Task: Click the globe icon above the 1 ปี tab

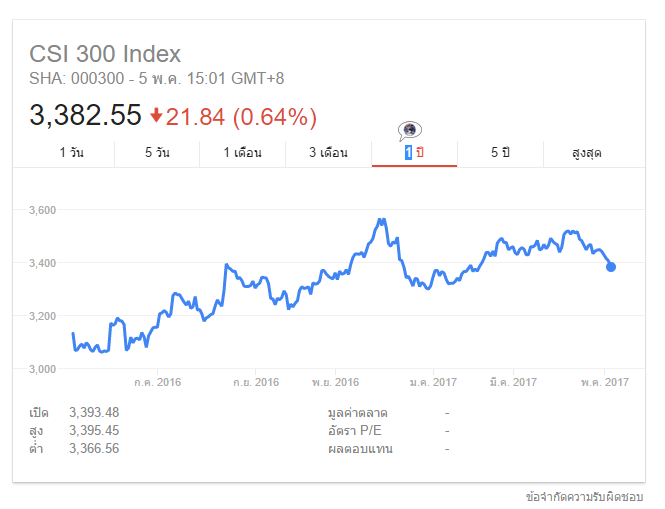Action: tap(410, 130)
